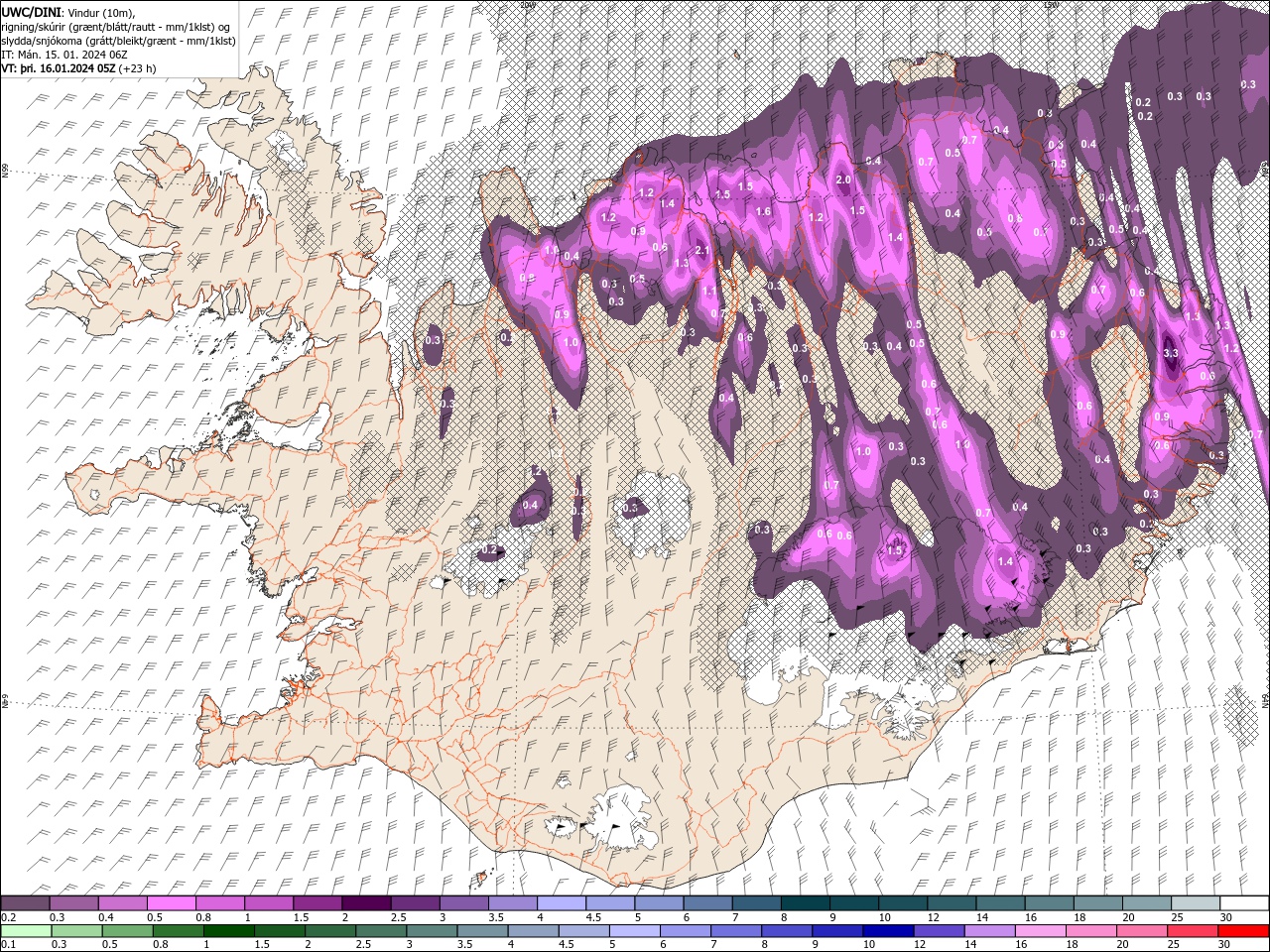Screen dimensions: 1270x952
Task: Click the "2.0" snowfall value on map
Action: pos(844,180)
